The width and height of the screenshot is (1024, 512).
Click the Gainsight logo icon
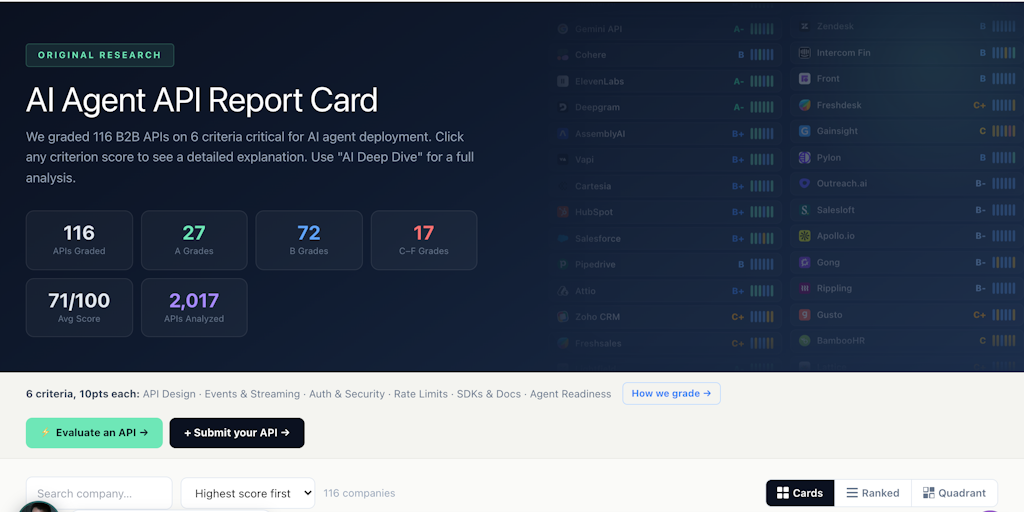[x=805, y=131]
